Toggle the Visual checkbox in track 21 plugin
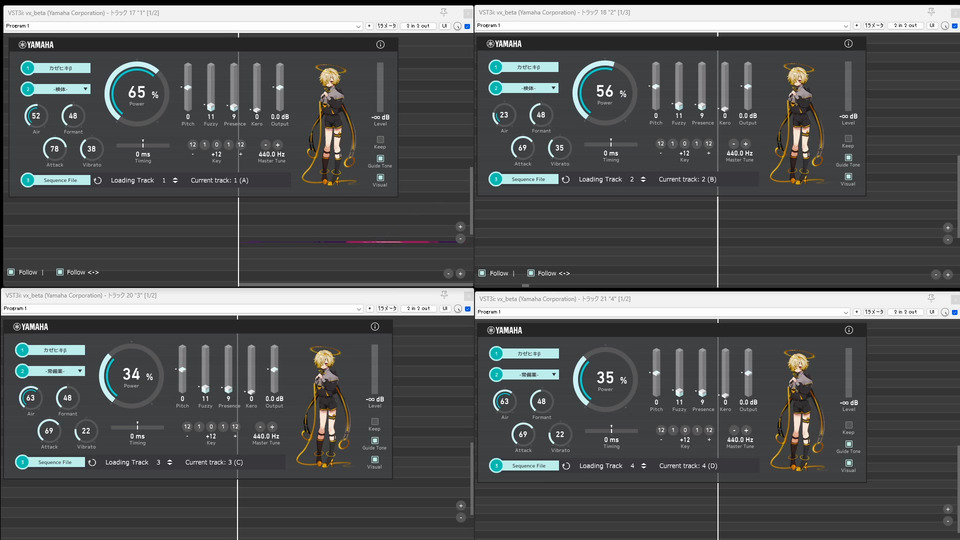960x540 pixels. pos(849,463)
